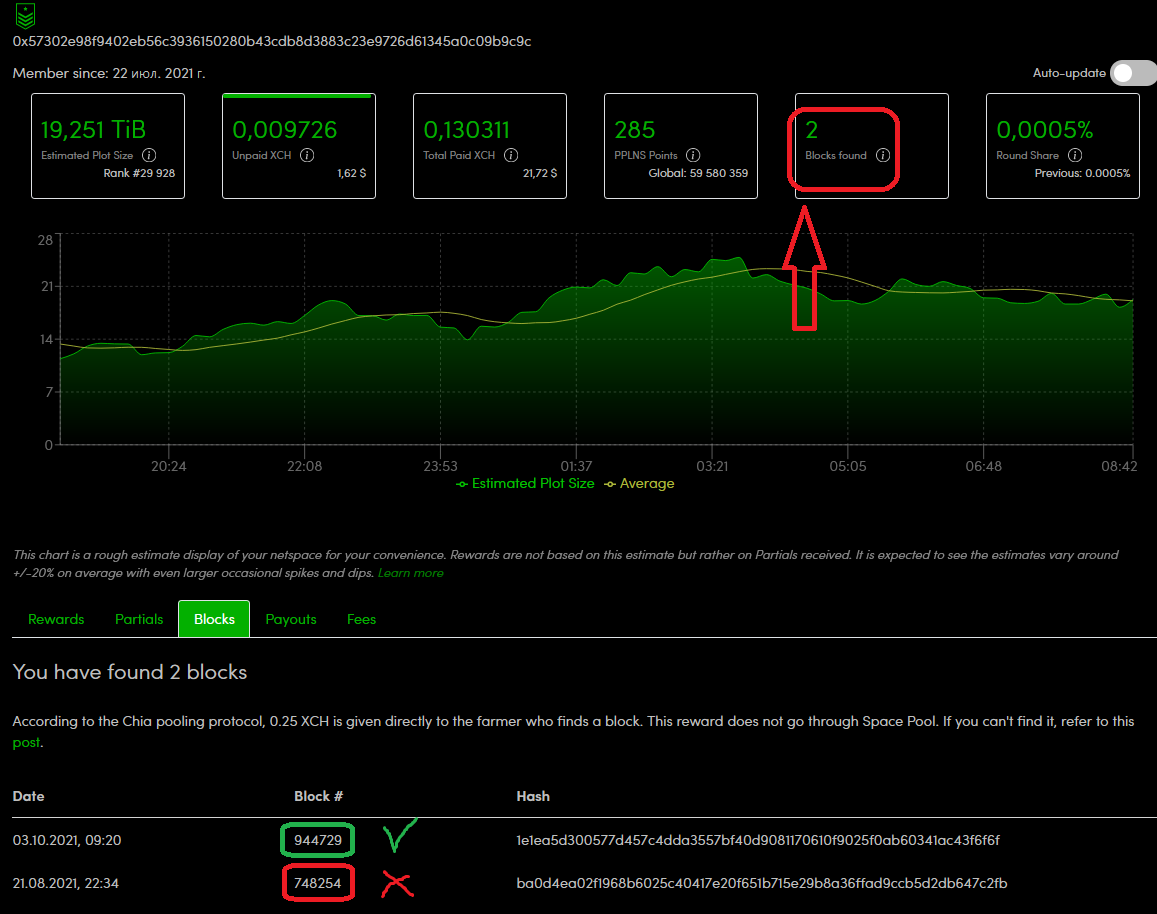
Task: Follow the Learn more link
Action: [x=410, y=573]
